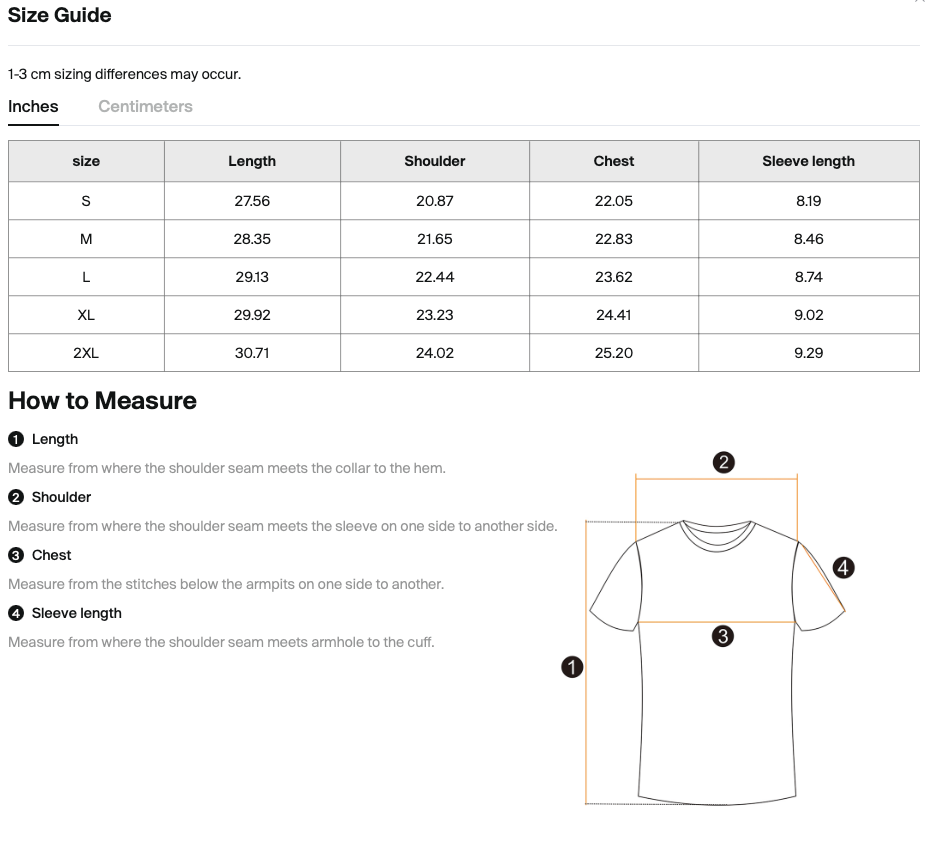The image size is (938, 843).
Task: Click the Chest column header
Action: pyautogui.click(x=613, y=161)
